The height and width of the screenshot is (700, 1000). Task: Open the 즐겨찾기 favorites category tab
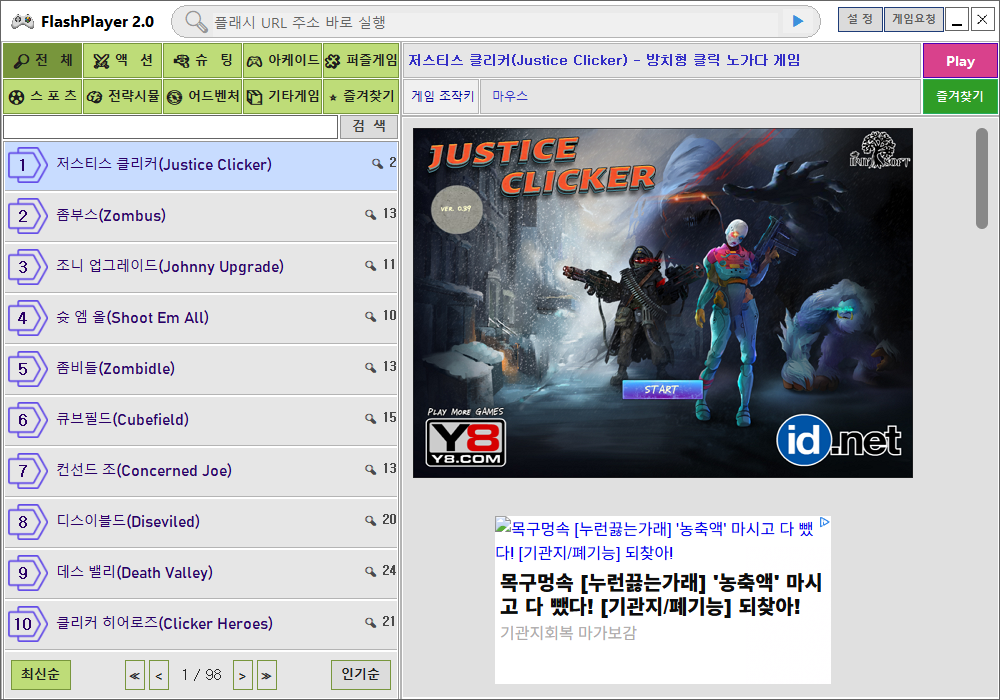tap(361, 96)
